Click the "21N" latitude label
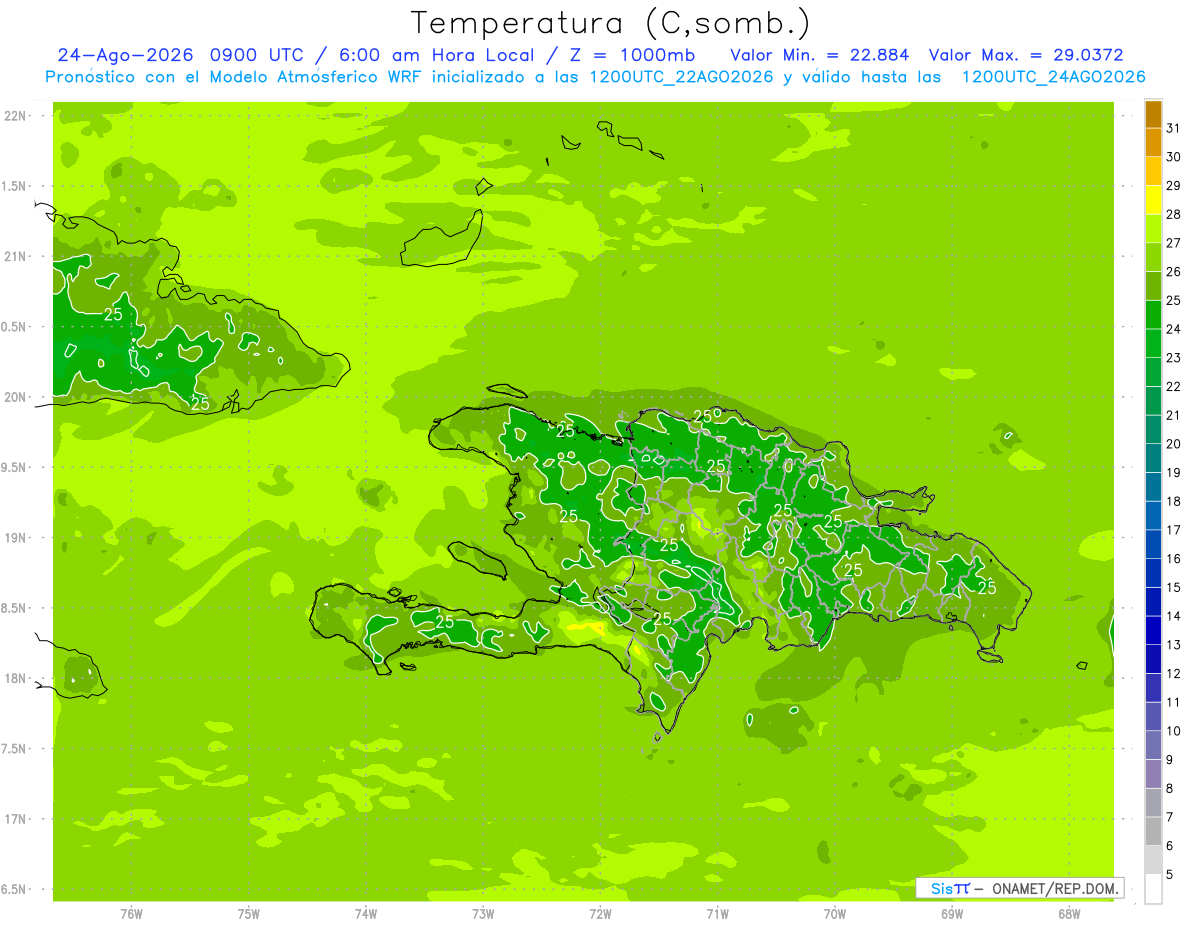This screenshot has height=927, width=1200. tap(15, 256)
